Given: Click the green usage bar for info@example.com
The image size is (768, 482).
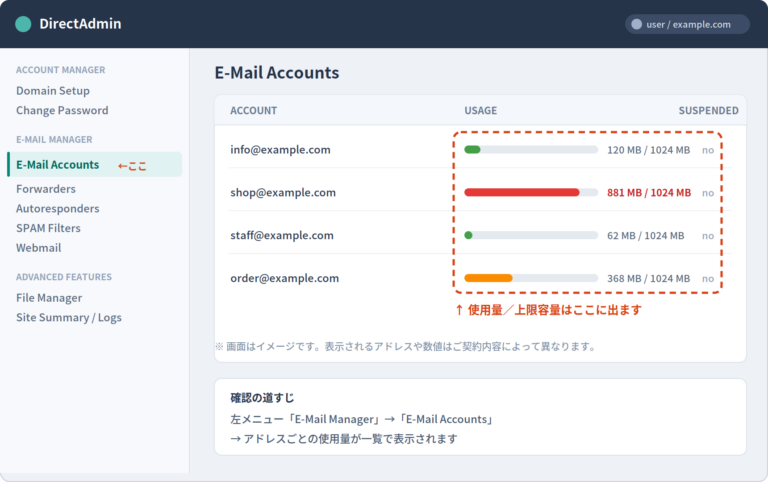Looking at the screenshot, I should click(531, 150).
